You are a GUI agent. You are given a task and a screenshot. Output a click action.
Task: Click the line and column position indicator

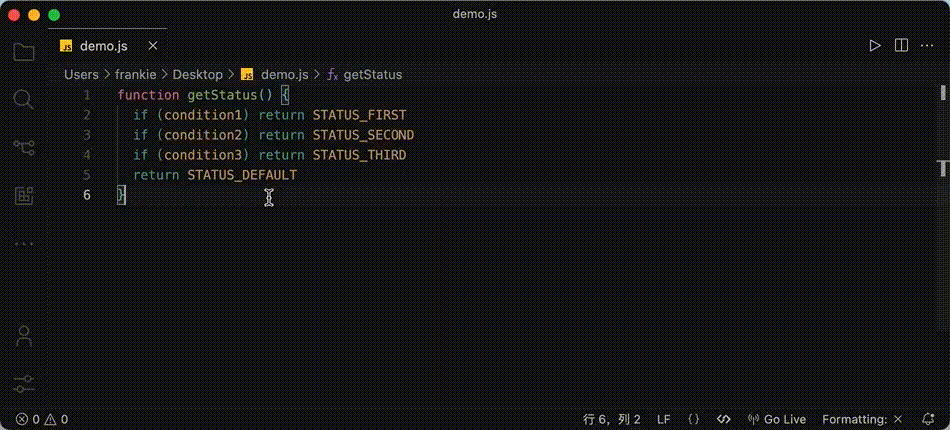point(611,419)
